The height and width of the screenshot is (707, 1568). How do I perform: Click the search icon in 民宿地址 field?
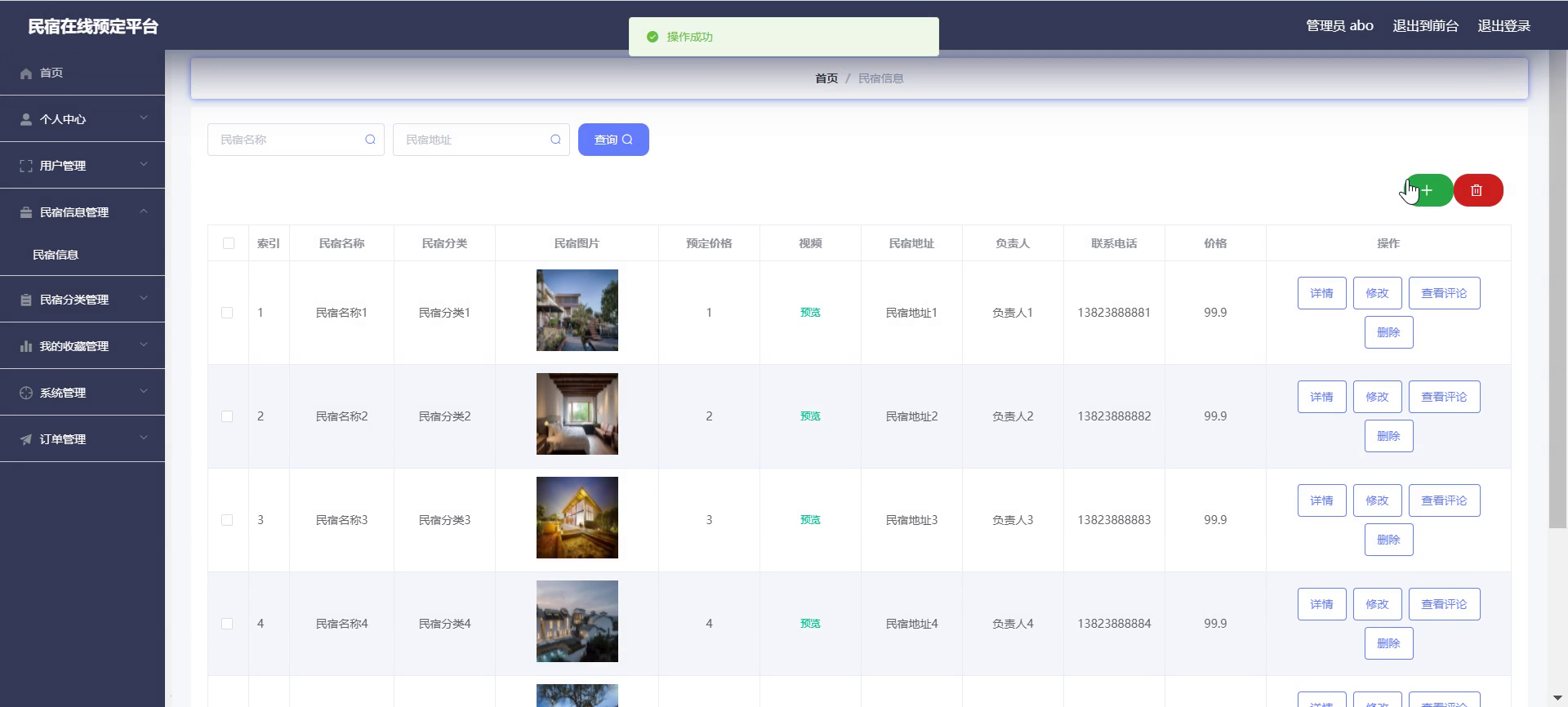click(555, 140)
